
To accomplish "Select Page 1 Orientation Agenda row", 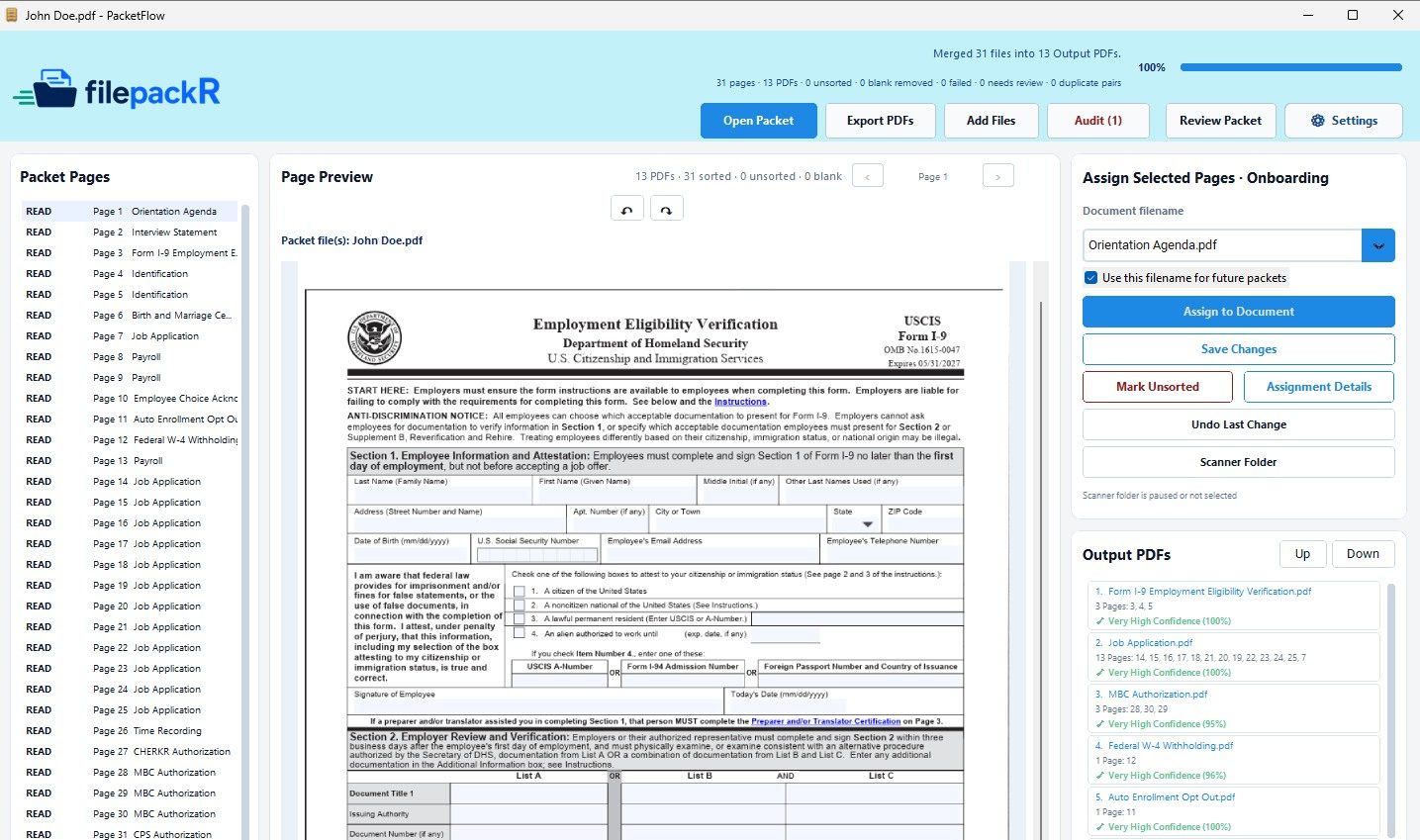I will click(130, 212).
